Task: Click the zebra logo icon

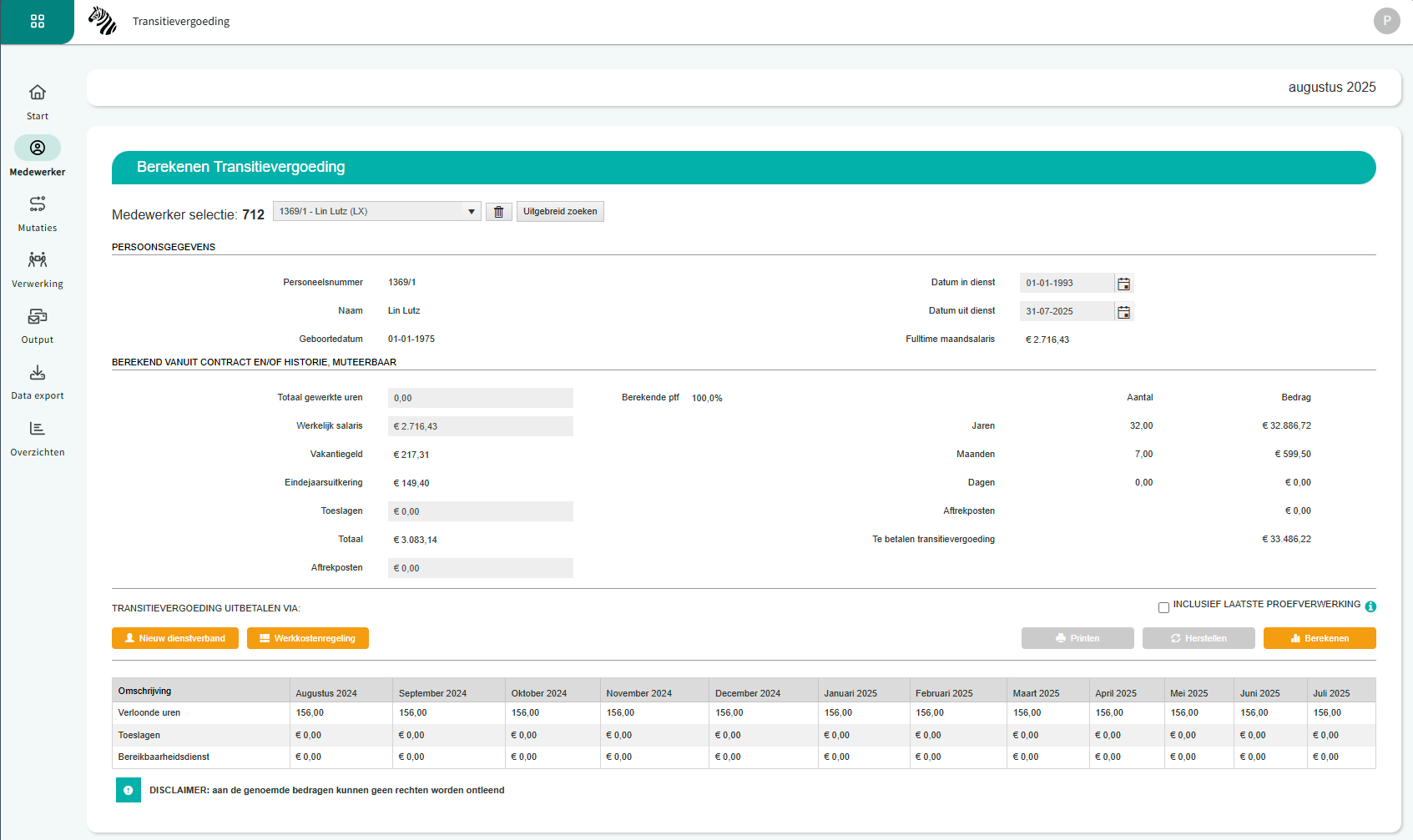Action: click(x=103, y=21)
